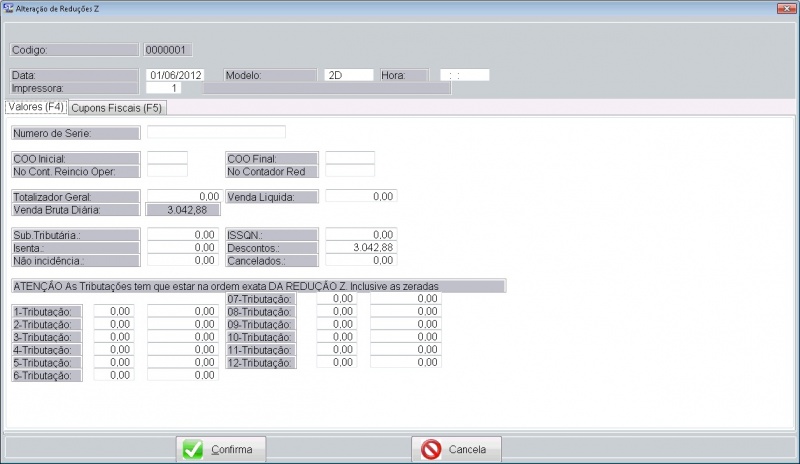Click the 1-Tributação rate field
800x464 pixels.
(x=114, y=312)
